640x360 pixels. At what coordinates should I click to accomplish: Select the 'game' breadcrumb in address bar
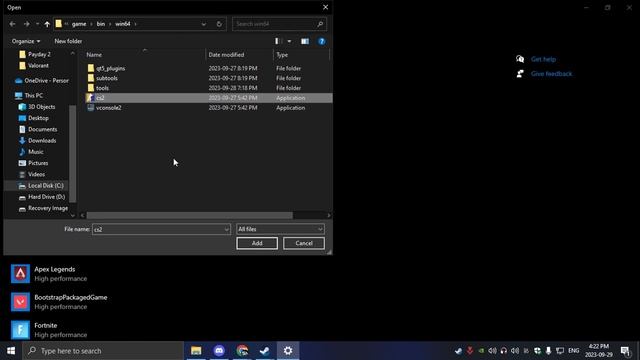(x=79, y=24)
